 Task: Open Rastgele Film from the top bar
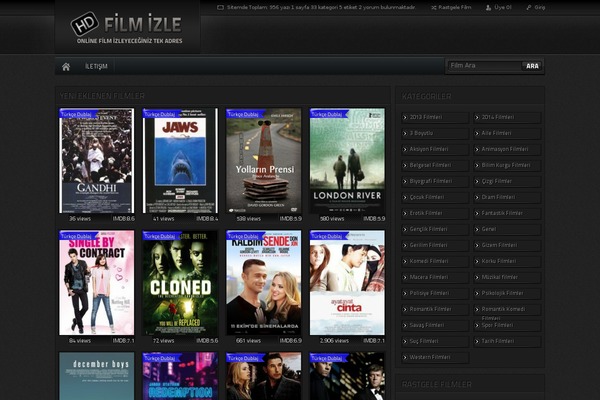click(451, 7)
